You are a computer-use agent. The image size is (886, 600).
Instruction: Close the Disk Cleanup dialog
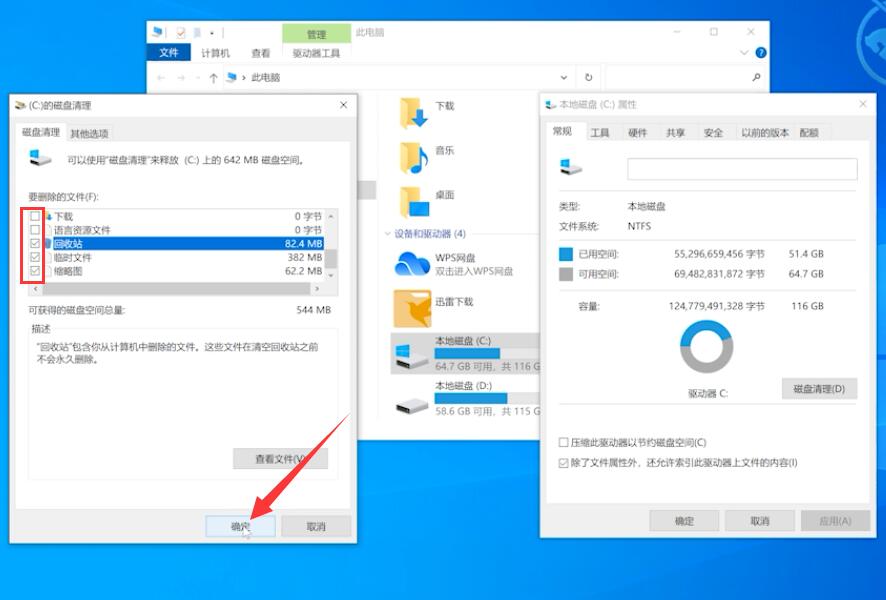tap(344, 105)
